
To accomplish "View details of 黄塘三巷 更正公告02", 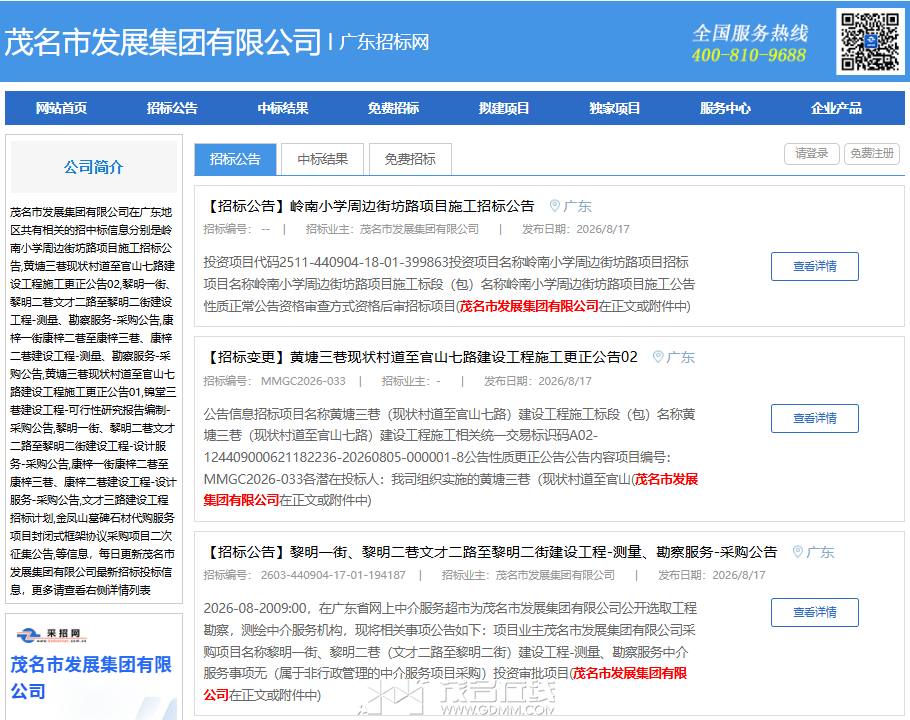I will 815,418.
